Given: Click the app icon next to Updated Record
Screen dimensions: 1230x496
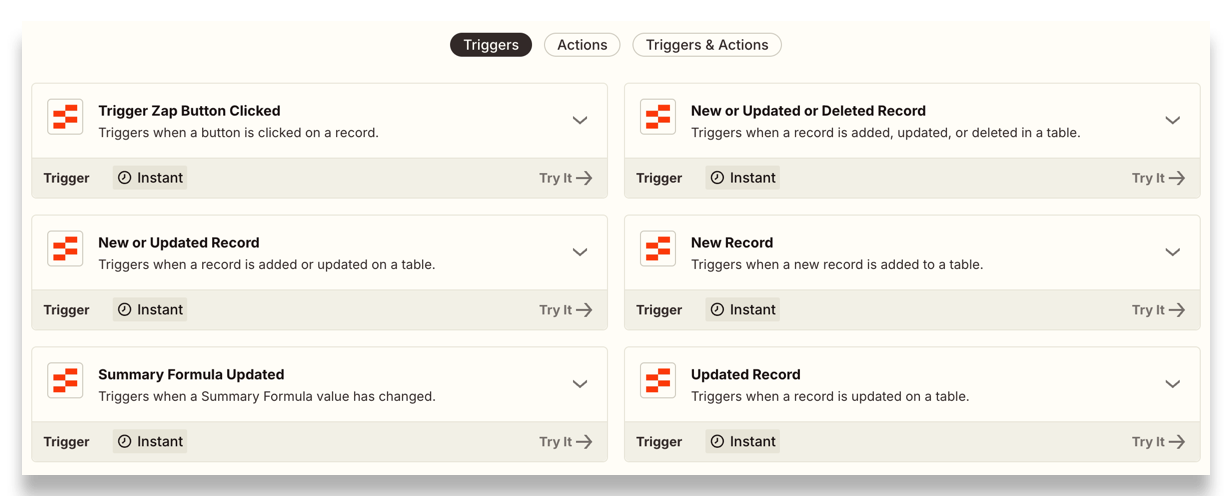Looking at the screenshot, I should point(658,381).
